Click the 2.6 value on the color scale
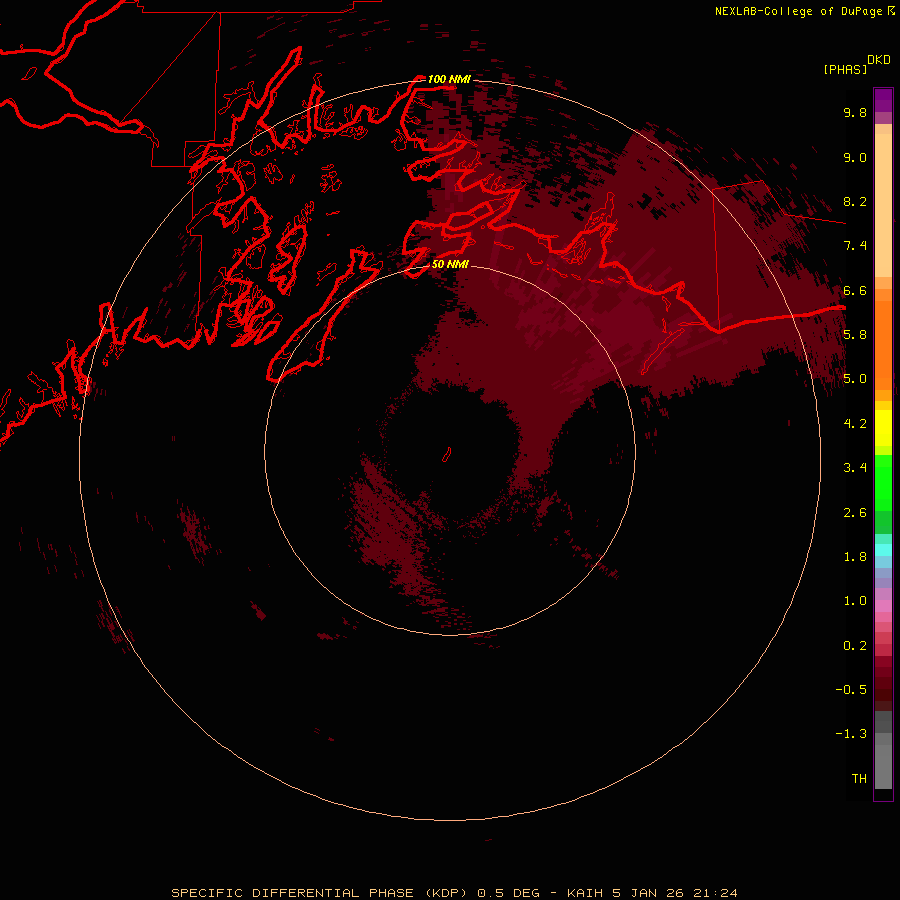 pos(855,513)
